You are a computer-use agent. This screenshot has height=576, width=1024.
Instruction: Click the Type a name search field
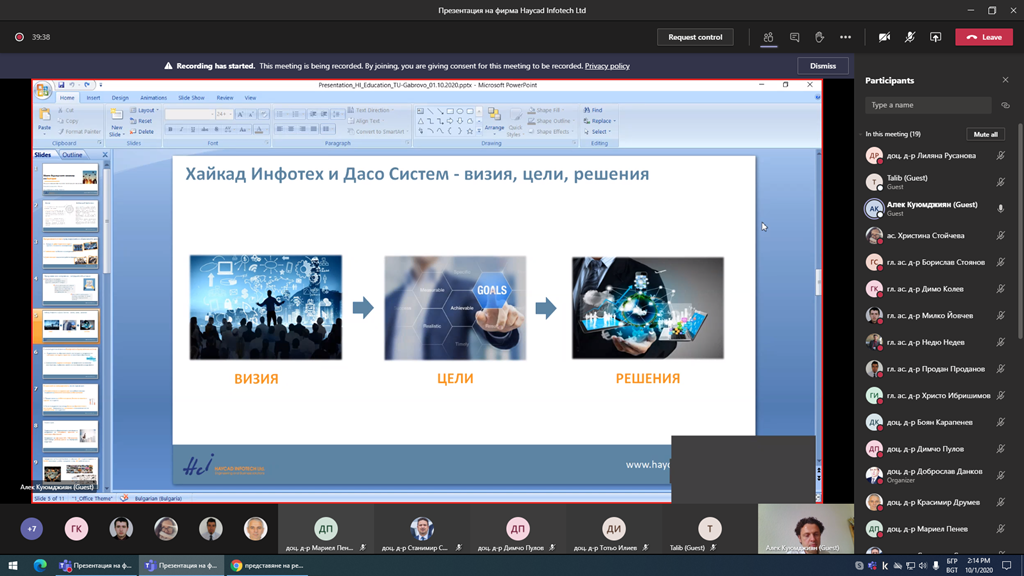(x=928, y=105)
